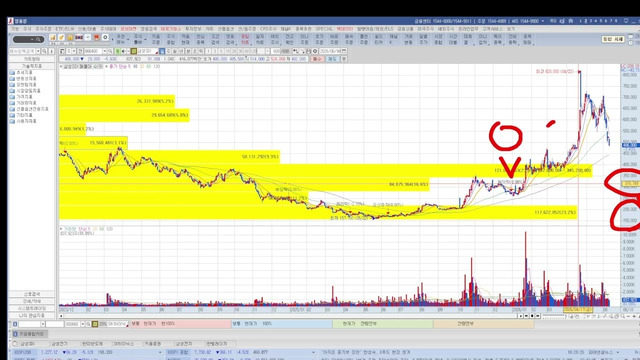
Task: Click the pencil icon in the top toolbar
Action: pyautogui.click(x=61, y=38)
